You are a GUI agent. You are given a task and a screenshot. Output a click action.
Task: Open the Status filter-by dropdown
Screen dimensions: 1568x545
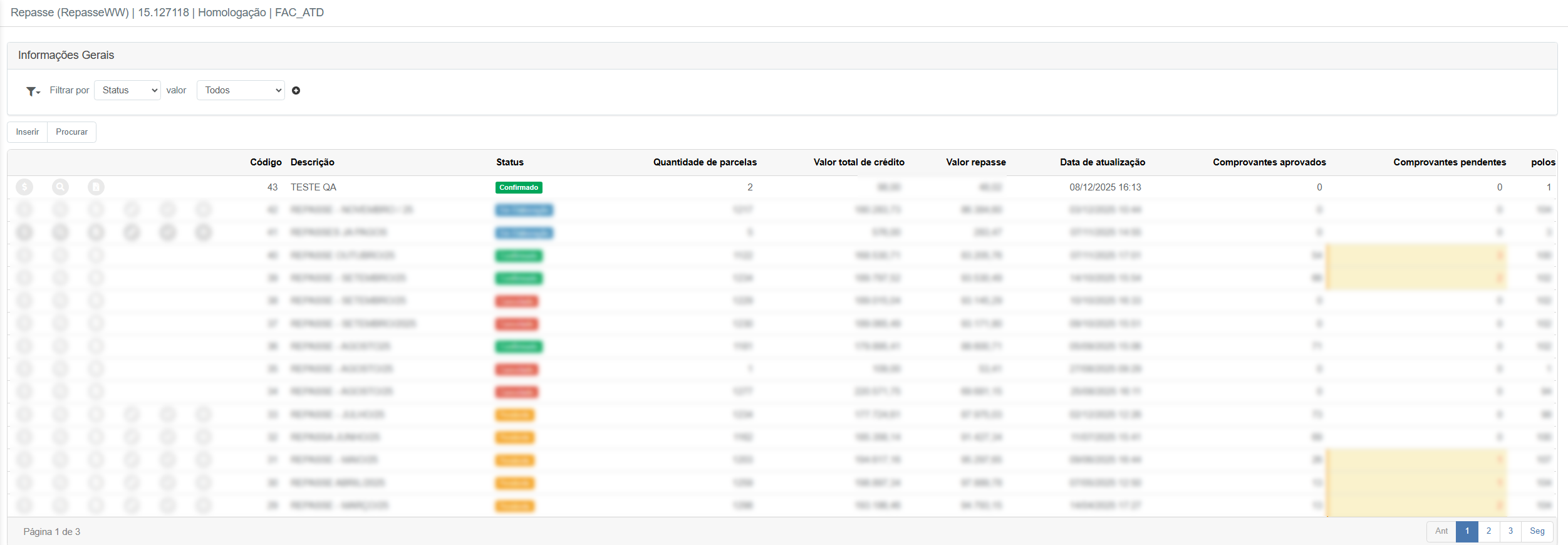coord(127,90)
